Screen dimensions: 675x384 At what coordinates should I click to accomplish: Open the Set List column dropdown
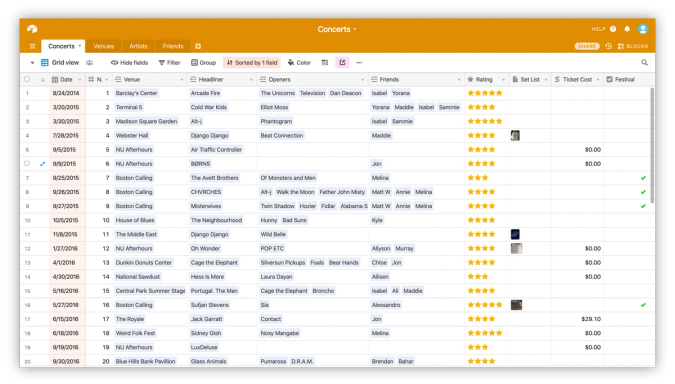point(546,80)
